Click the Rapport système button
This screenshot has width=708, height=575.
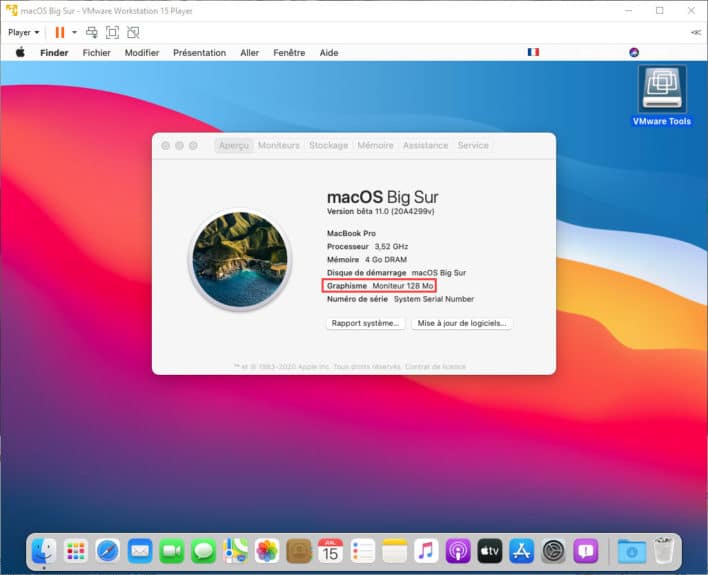coord(365,323)
